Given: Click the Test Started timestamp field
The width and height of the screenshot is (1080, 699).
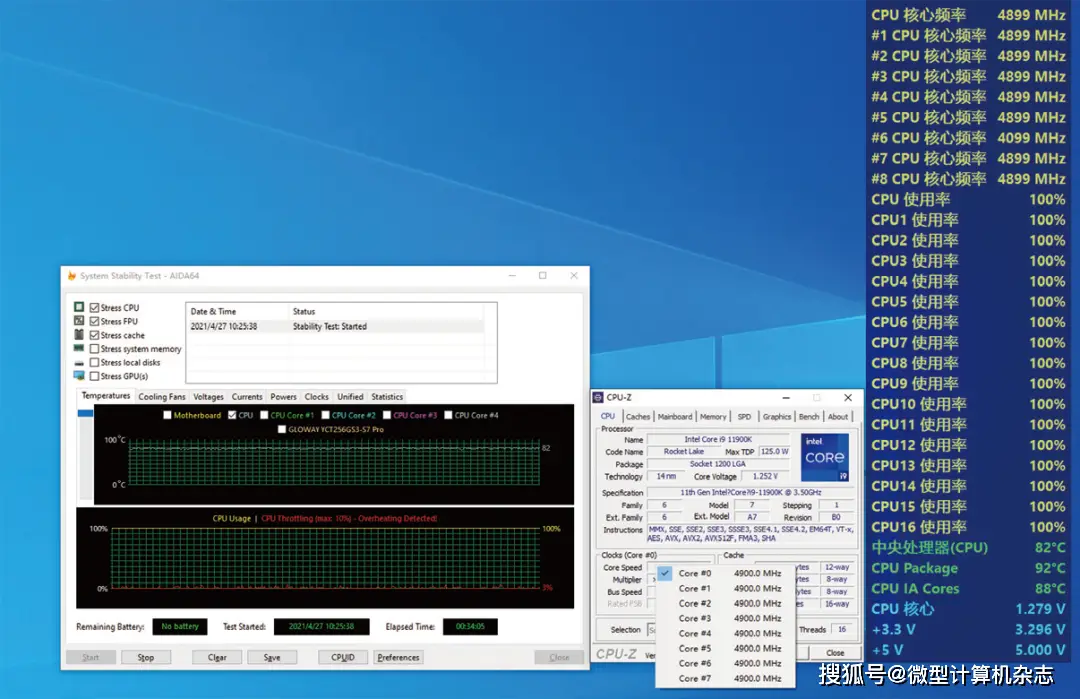Looking at the screenshot, I should coord(322,627).
